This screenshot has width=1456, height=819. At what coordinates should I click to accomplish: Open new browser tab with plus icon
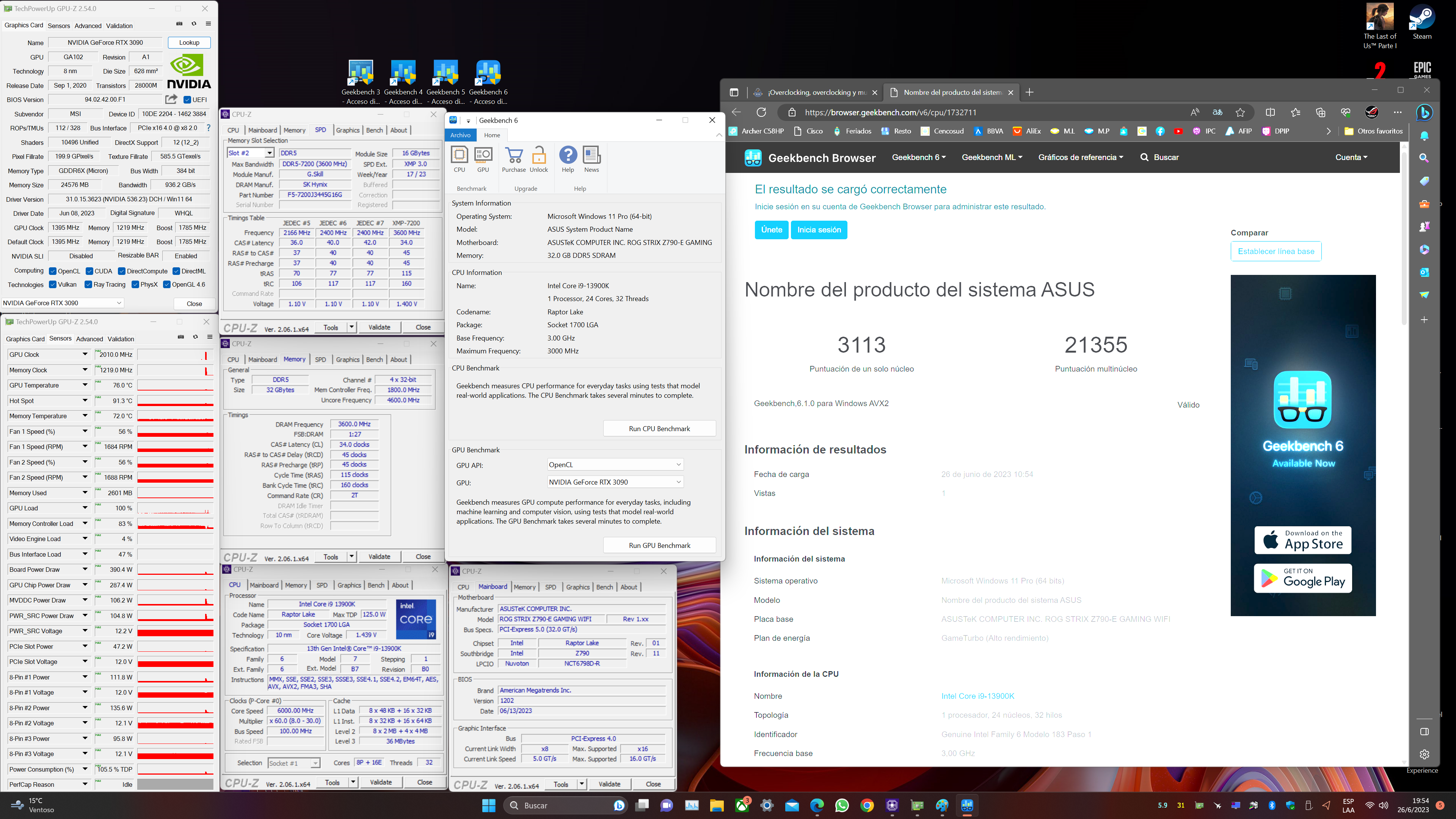(x=1029, y=92)
